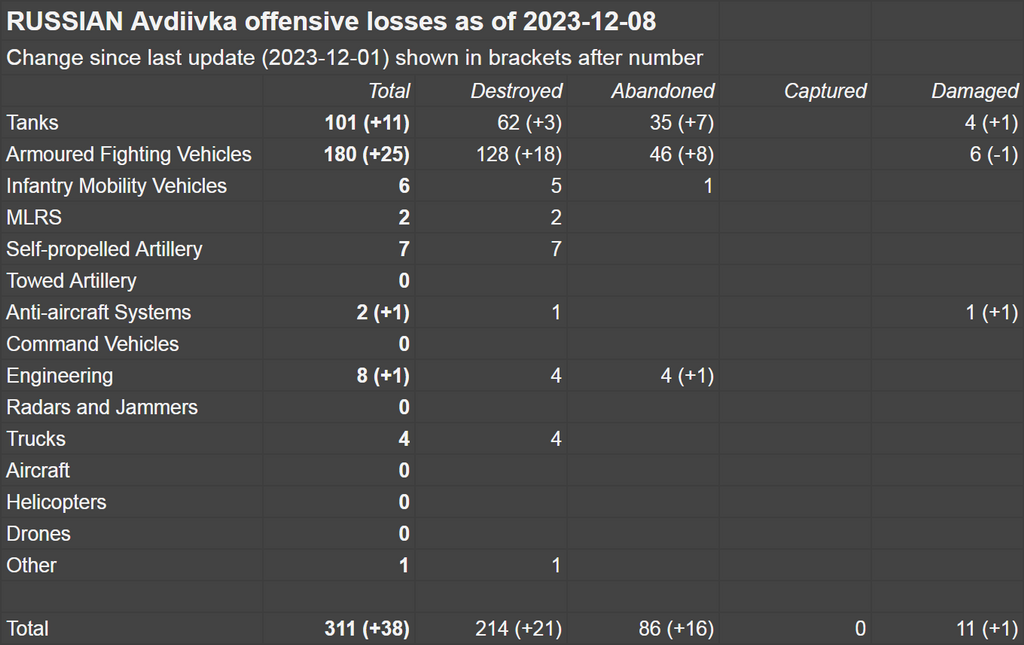Click the title cell about Avdiivka offensive losses
1024x645 pixels.
click(x=331, y=22)
